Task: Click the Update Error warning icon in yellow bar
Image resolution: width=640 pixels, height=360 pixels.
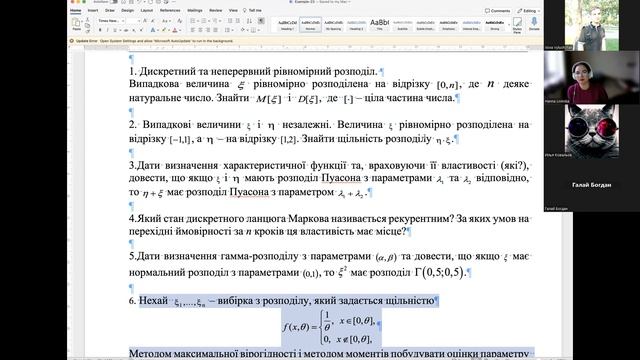Action: coord(72,41)
